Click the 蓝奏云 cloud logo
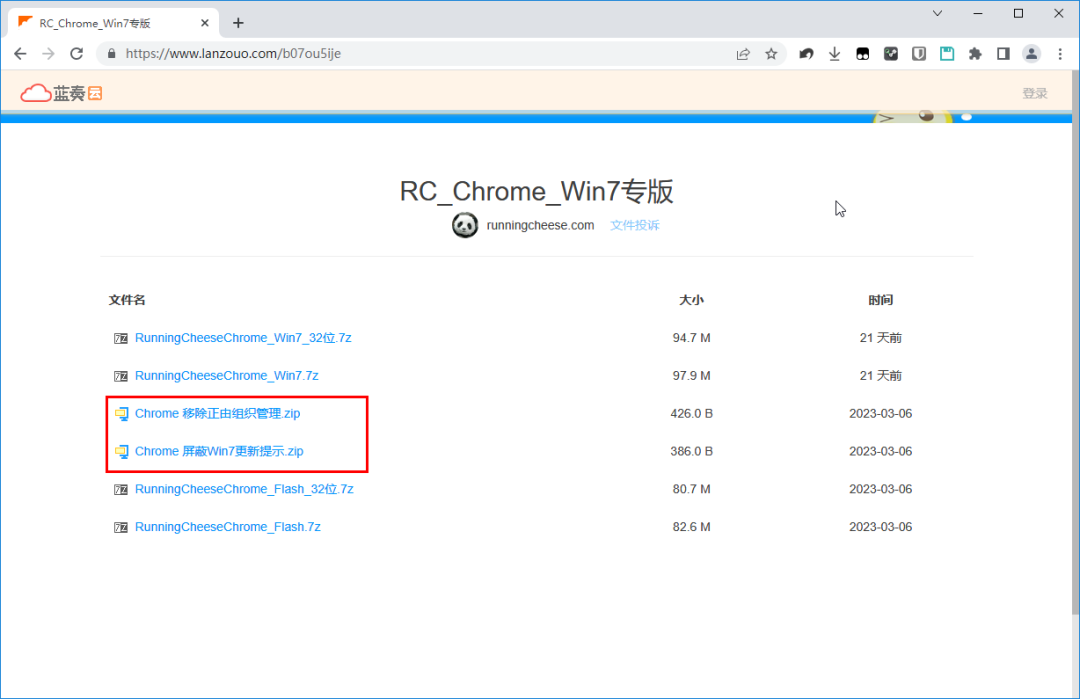Viewport: 1080px width, 699px height. pyautogui.click(x=61, y=93)
